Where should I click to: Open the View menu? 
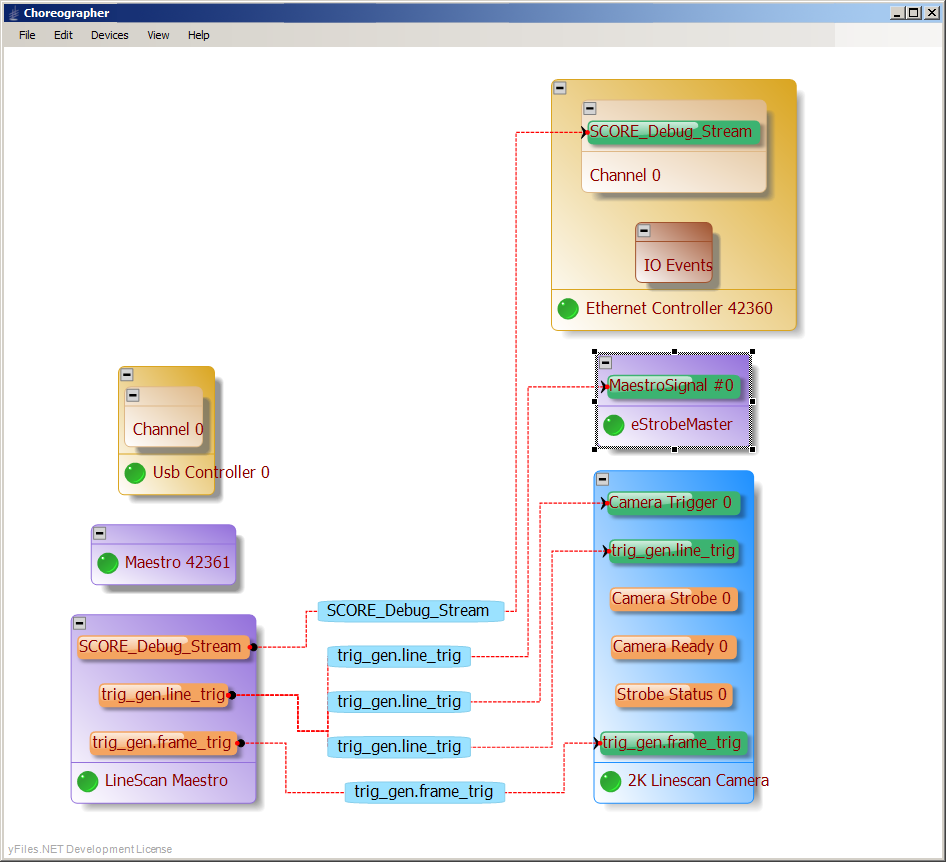[x=158, y=35]
